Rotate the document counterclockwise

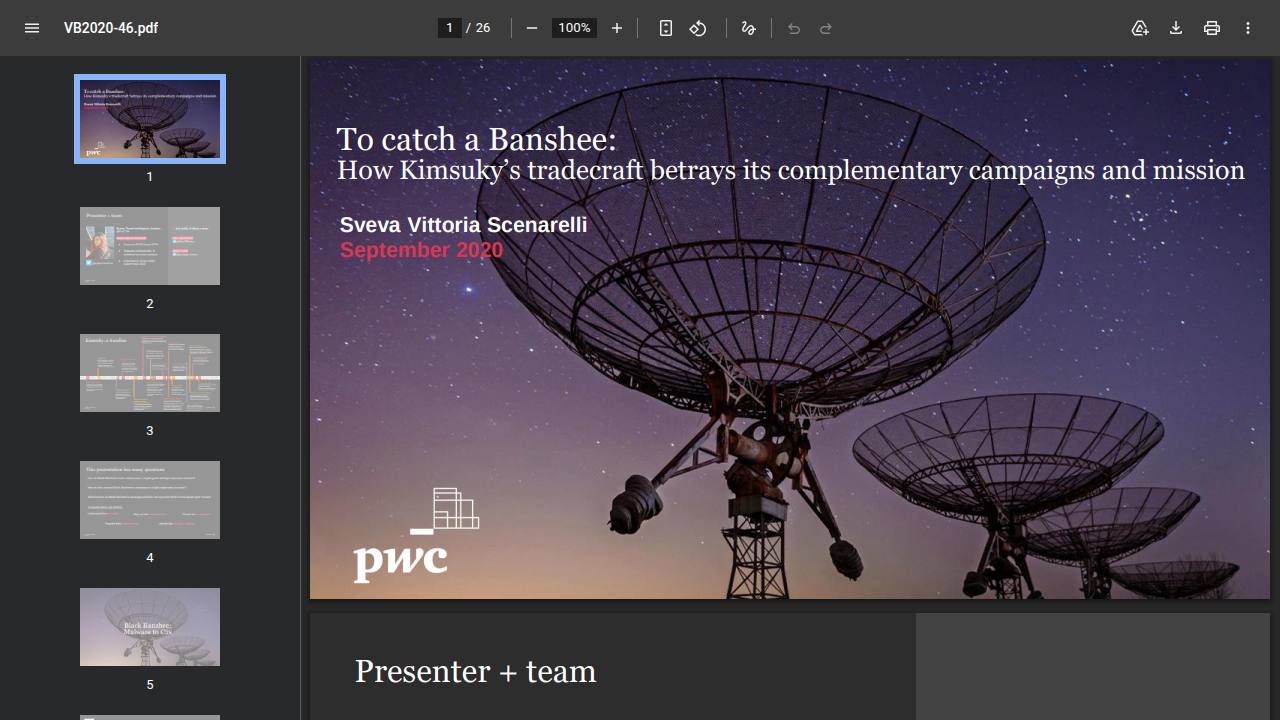click(698, 28)
